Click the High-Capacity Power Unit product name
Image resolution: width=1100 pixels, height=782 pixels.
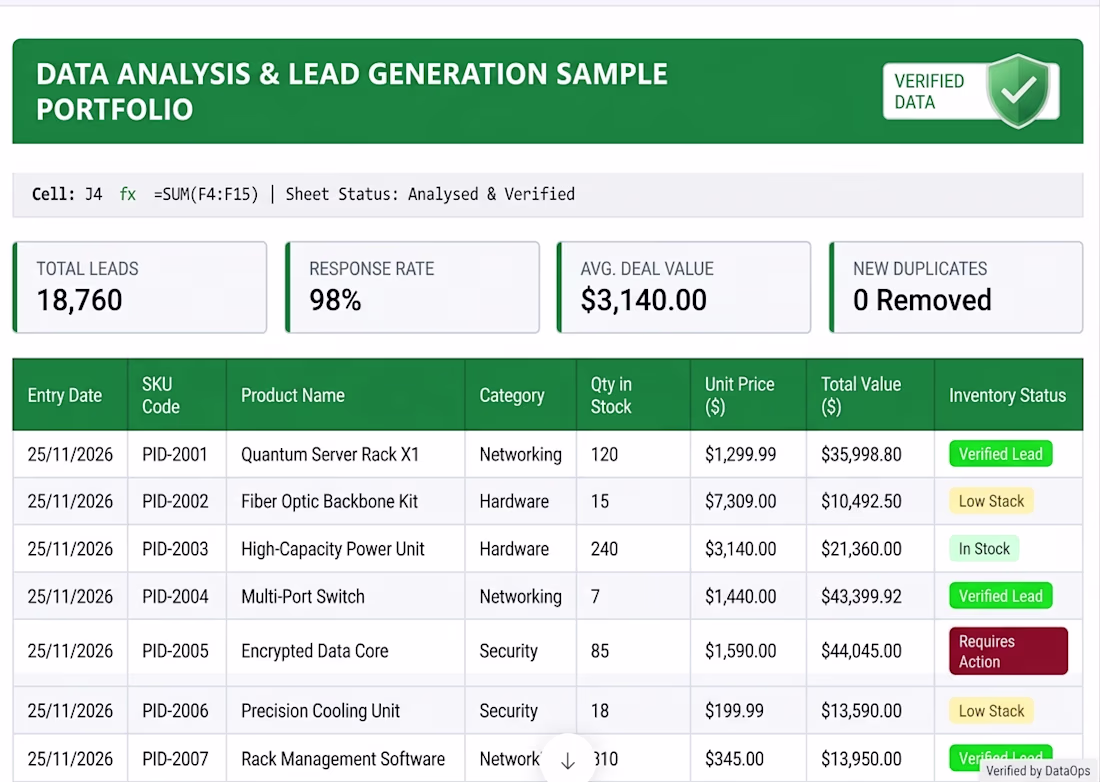[x=333, y=549]
